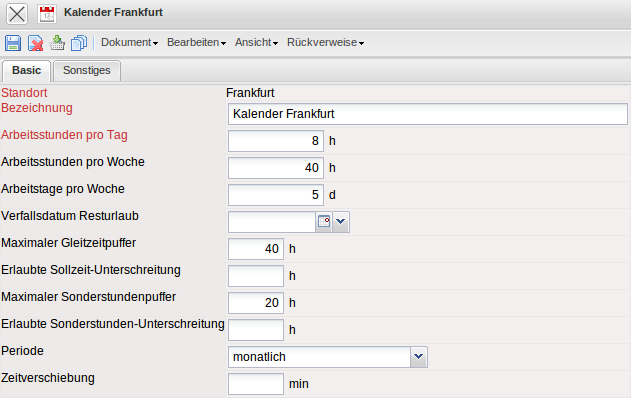Click the Periode label

coord(23,351)
